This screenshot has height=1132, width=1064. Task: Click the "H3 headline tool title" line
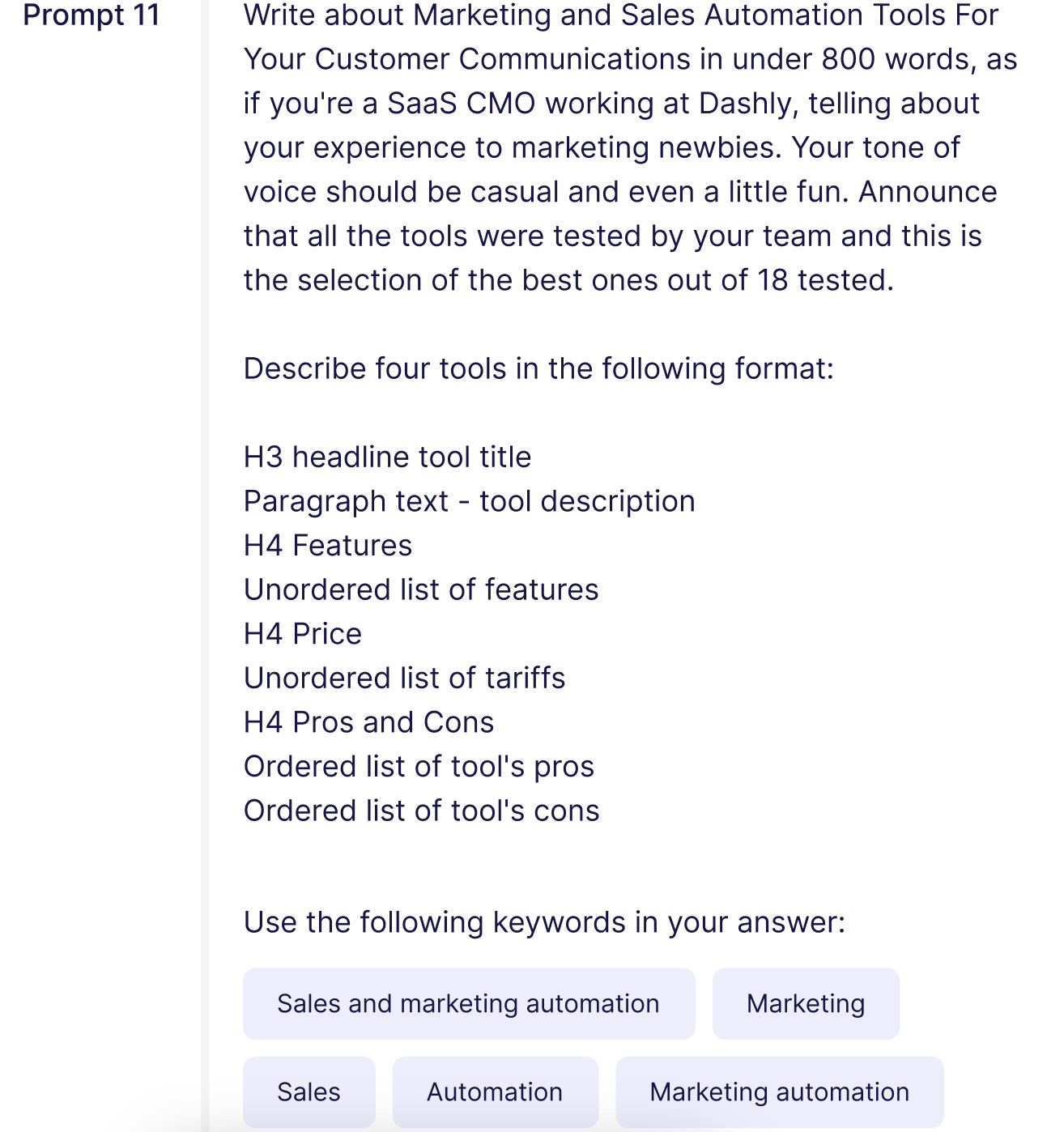[387, 457]
